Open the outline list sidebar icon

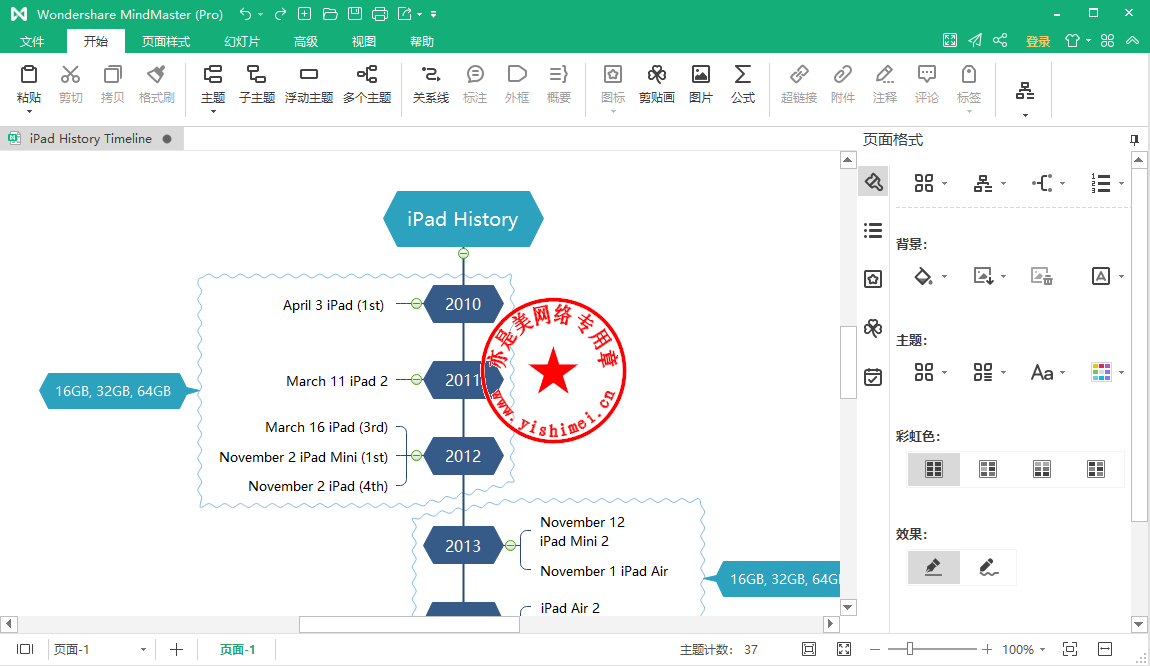tap(873, 231)
